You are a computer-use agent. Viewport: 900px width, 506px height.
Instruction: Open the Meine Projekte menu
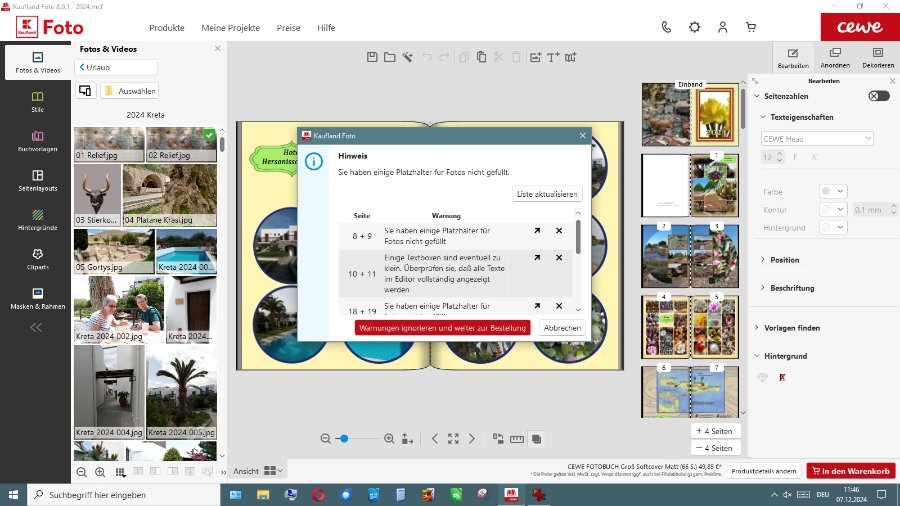[x=232, y=28]
